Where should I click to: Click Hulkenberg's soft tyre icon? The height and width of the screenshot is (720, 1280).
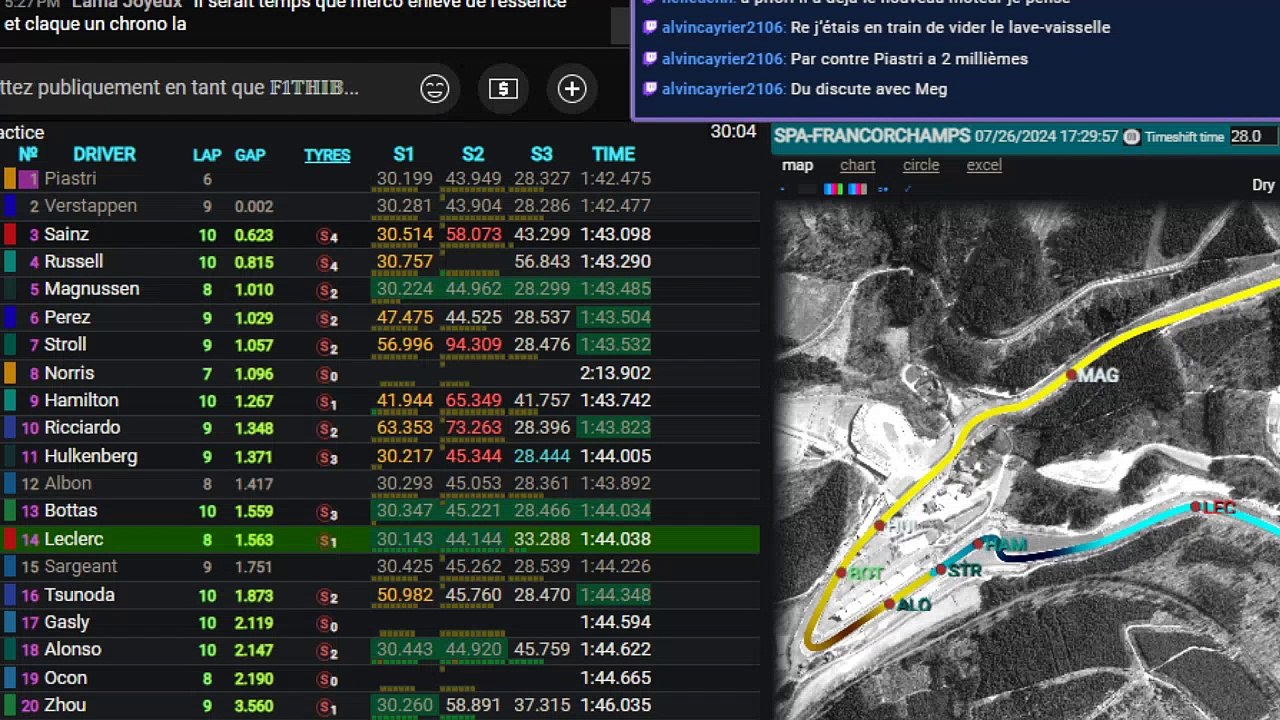pos(327,457)
